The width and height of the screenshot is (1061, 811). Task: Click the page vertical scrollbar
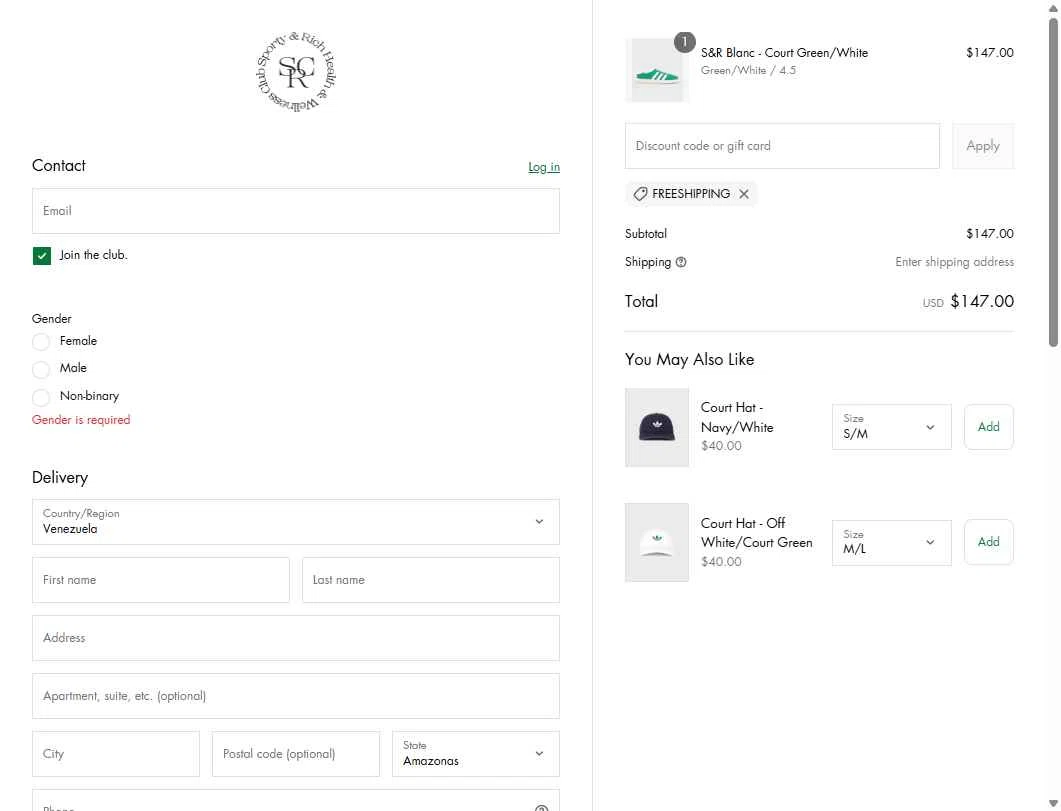click(x=1053, y=183)
